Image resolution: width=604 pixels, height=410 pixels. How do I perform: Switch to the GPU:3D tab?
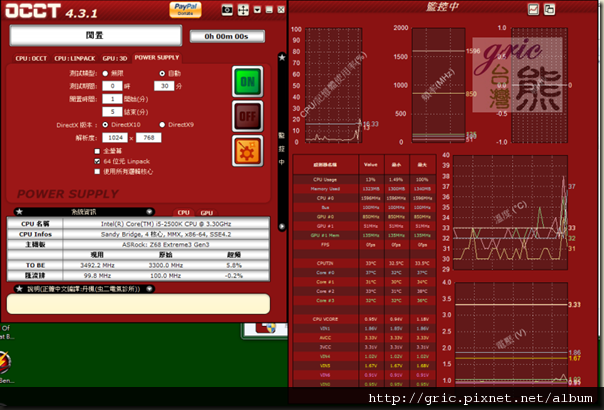point(114,58)
